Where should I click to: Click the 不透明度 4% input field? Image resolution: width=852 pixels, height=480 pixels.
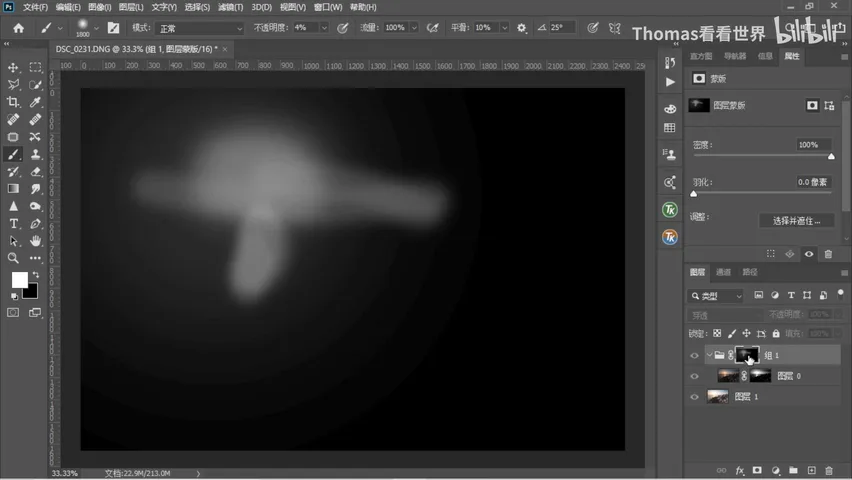pos(305,27)
